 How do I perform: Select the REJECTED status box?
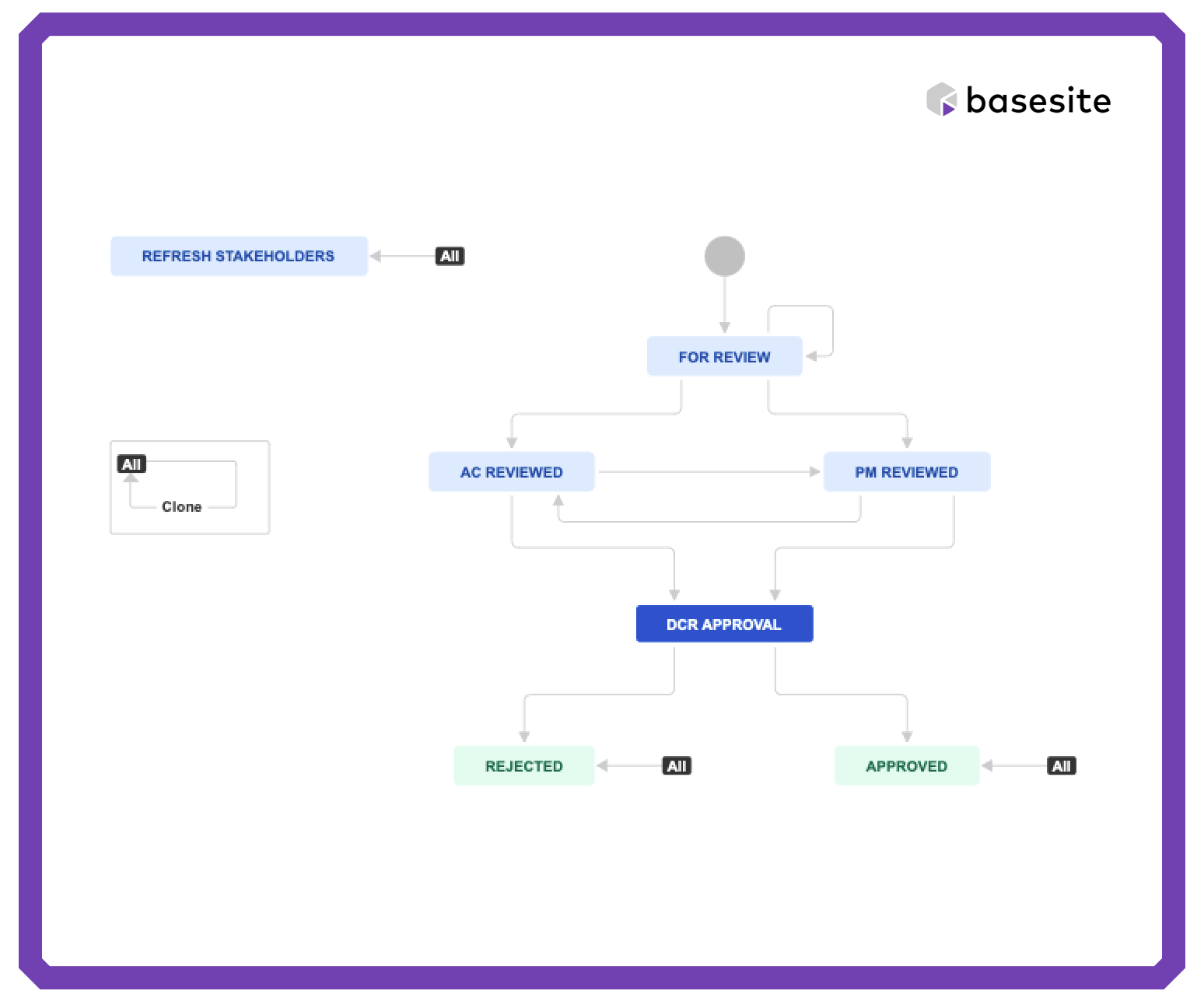click(x=523, y=766)
